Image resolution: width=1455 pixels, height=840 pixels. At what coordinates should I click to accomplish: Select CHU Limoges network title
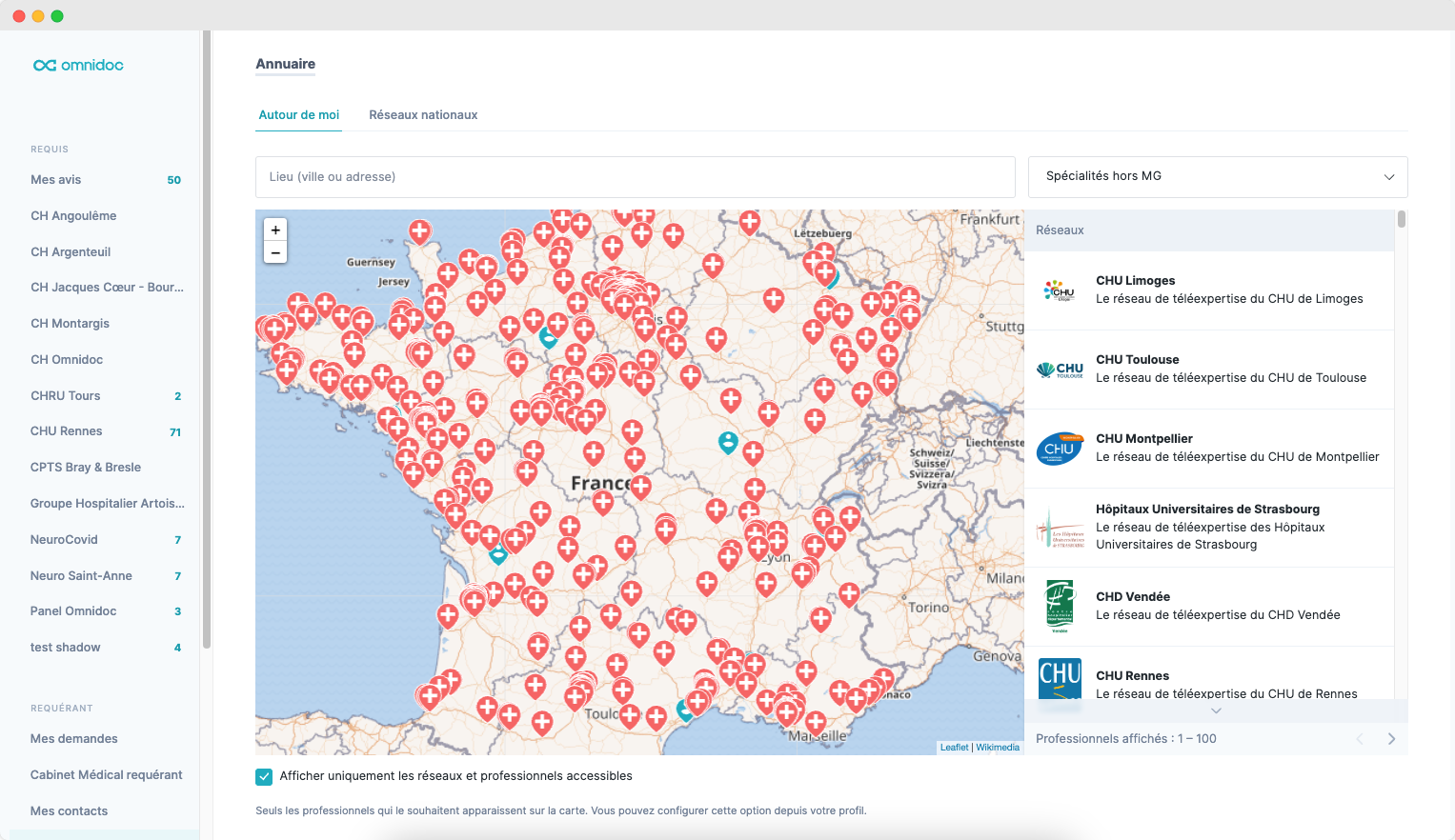click(1135, 281)
